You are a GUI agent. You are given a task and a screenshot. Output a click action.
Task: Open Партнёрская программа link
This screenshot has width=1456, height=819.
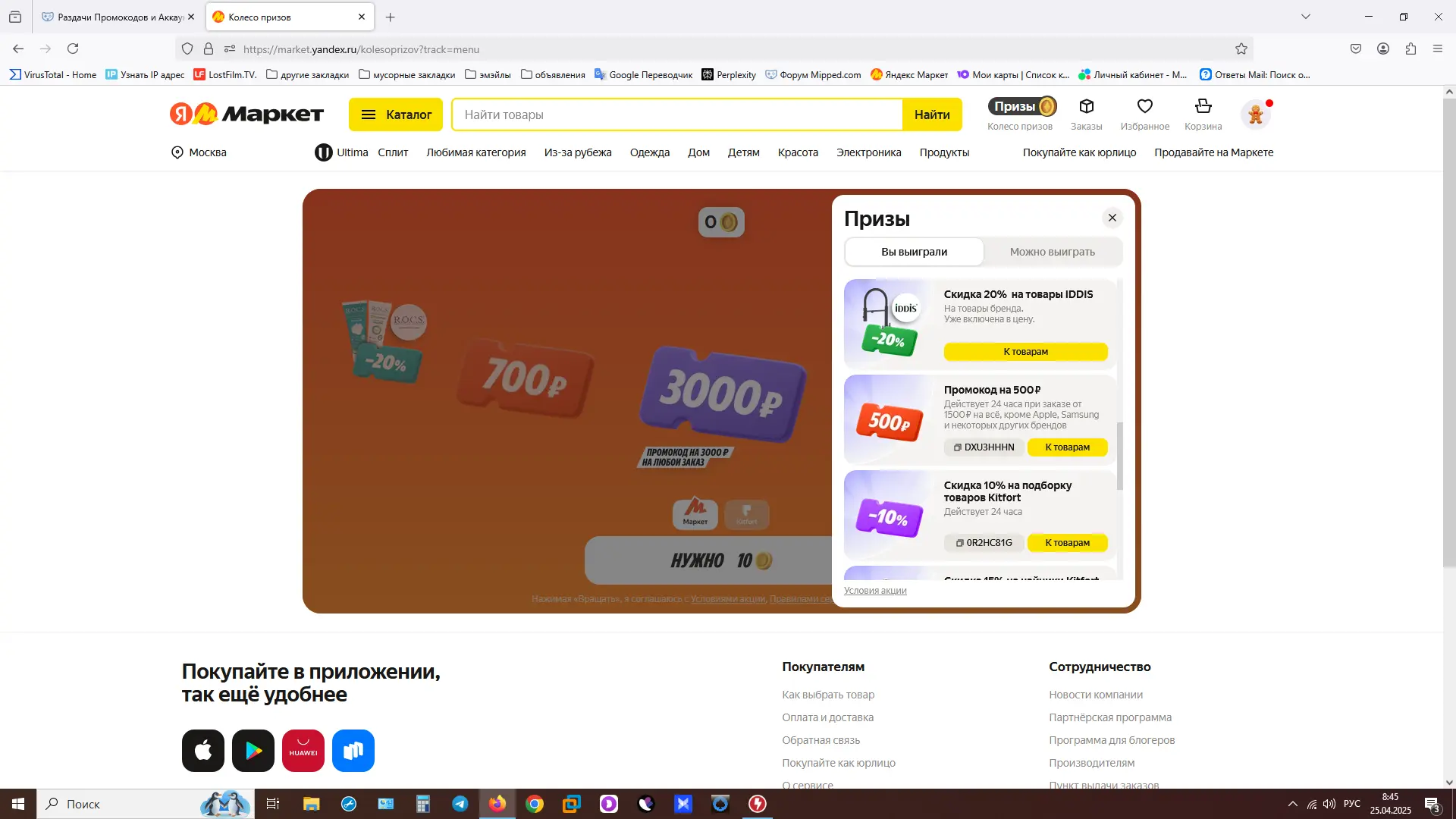[1110, 717]
